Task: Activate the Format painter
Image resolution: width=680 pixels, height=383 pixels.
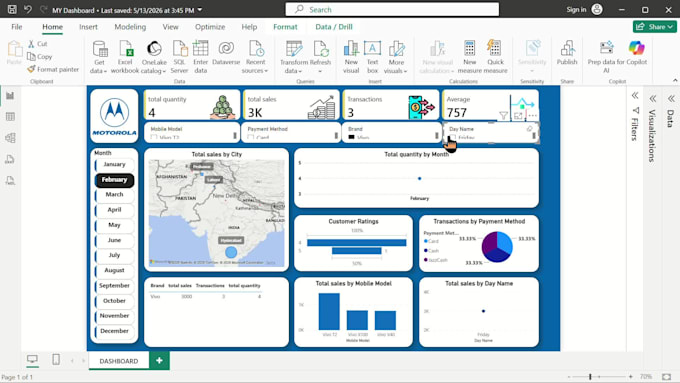Action: coord(53,69)
